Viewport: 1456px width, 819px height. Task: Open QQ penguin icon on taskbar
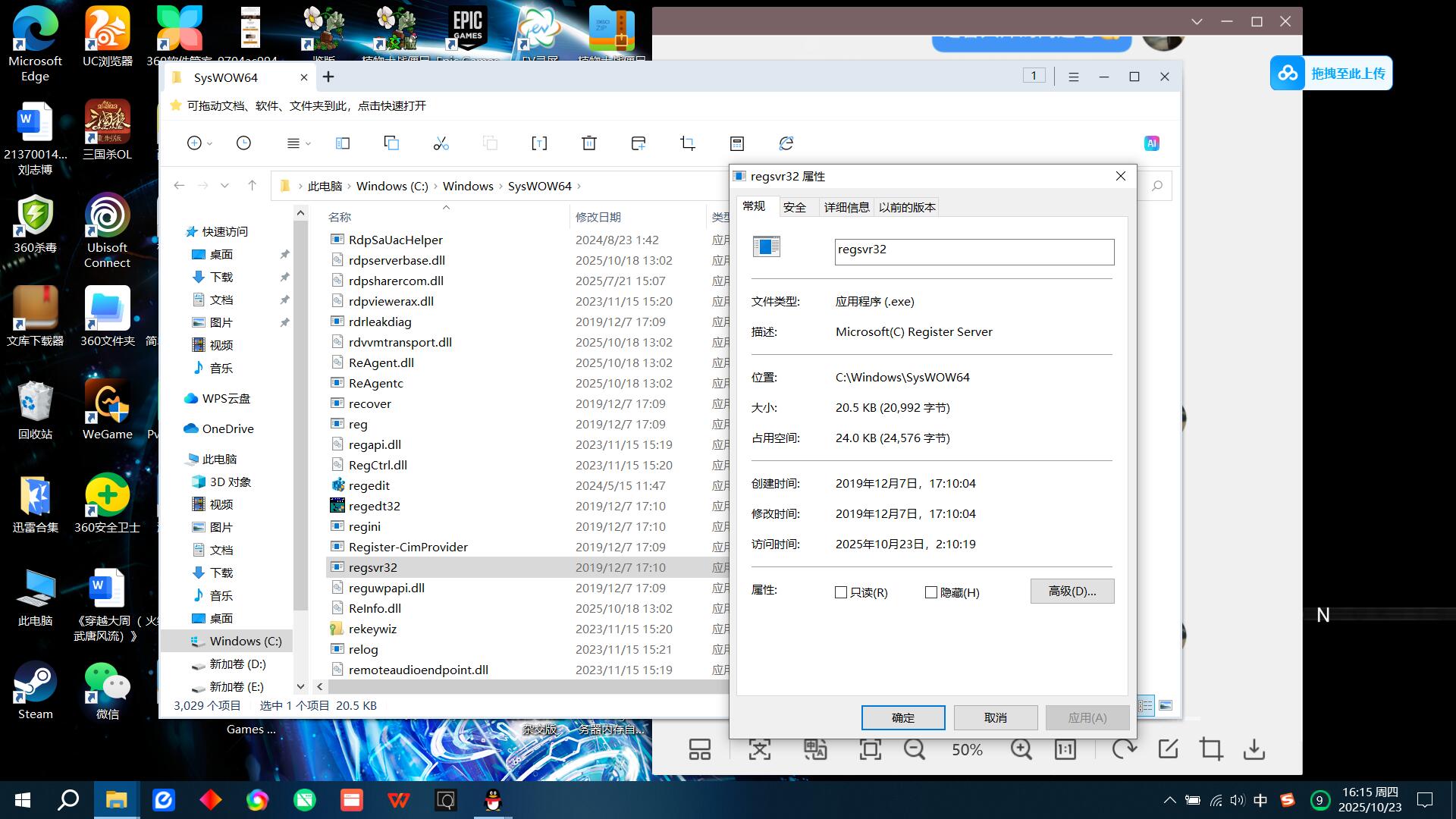pos(494,800)
